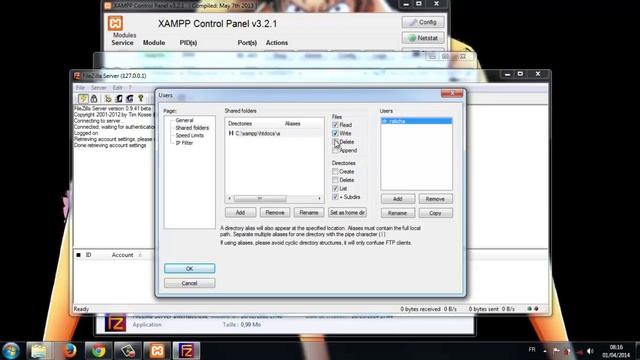
Task: Click the XAMPP orange logo icon
Action: point(115,23)
